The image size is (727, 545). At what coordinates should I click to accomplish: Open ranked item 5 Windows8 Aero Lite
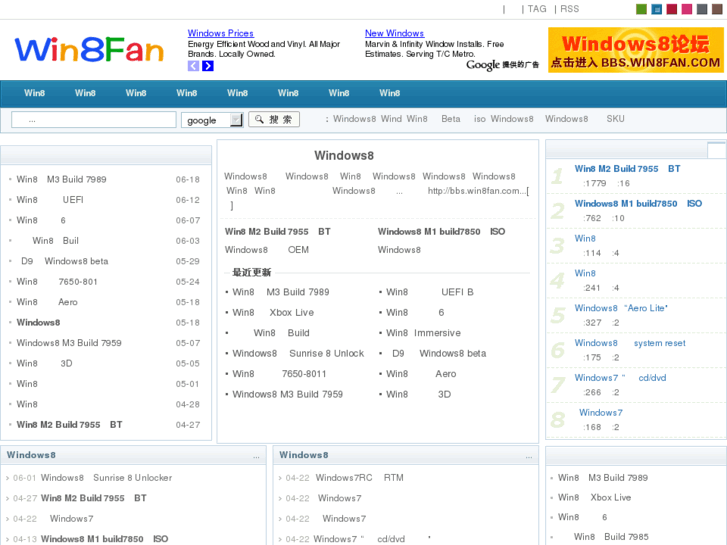pyautogui.click(x=621, y=308)
